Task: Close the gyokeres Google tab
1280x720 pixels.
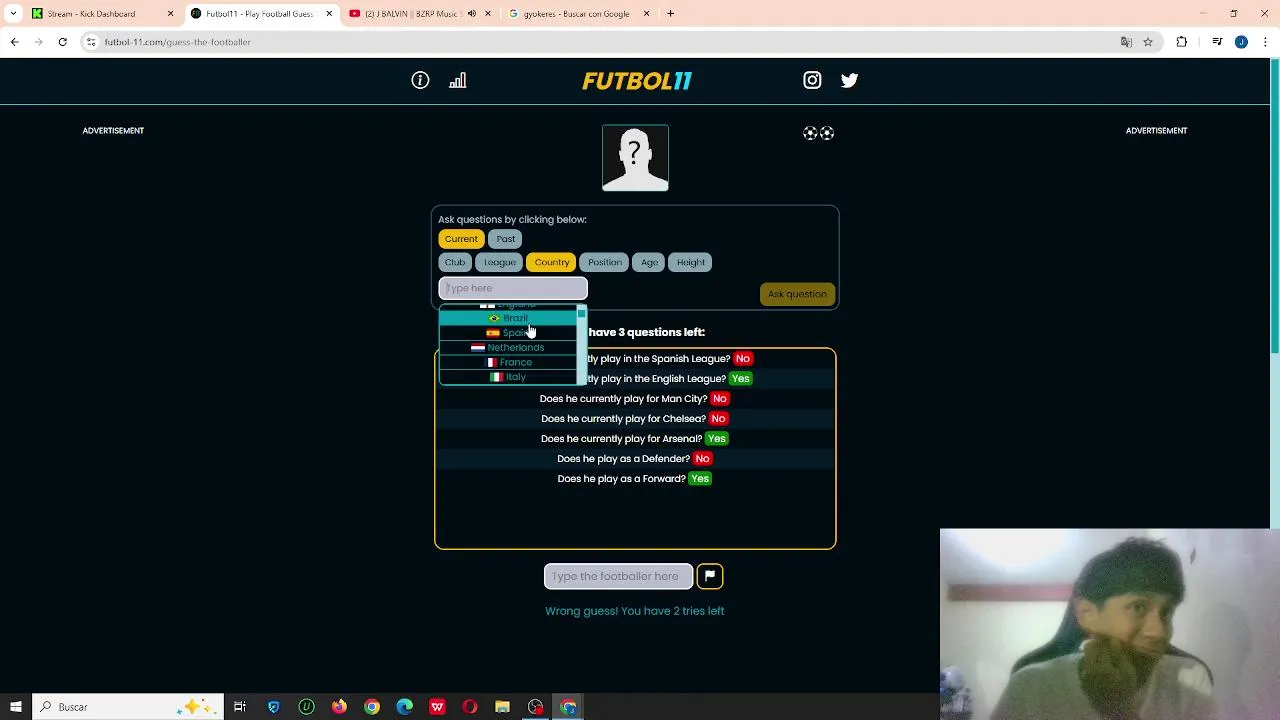Action: 646,14
